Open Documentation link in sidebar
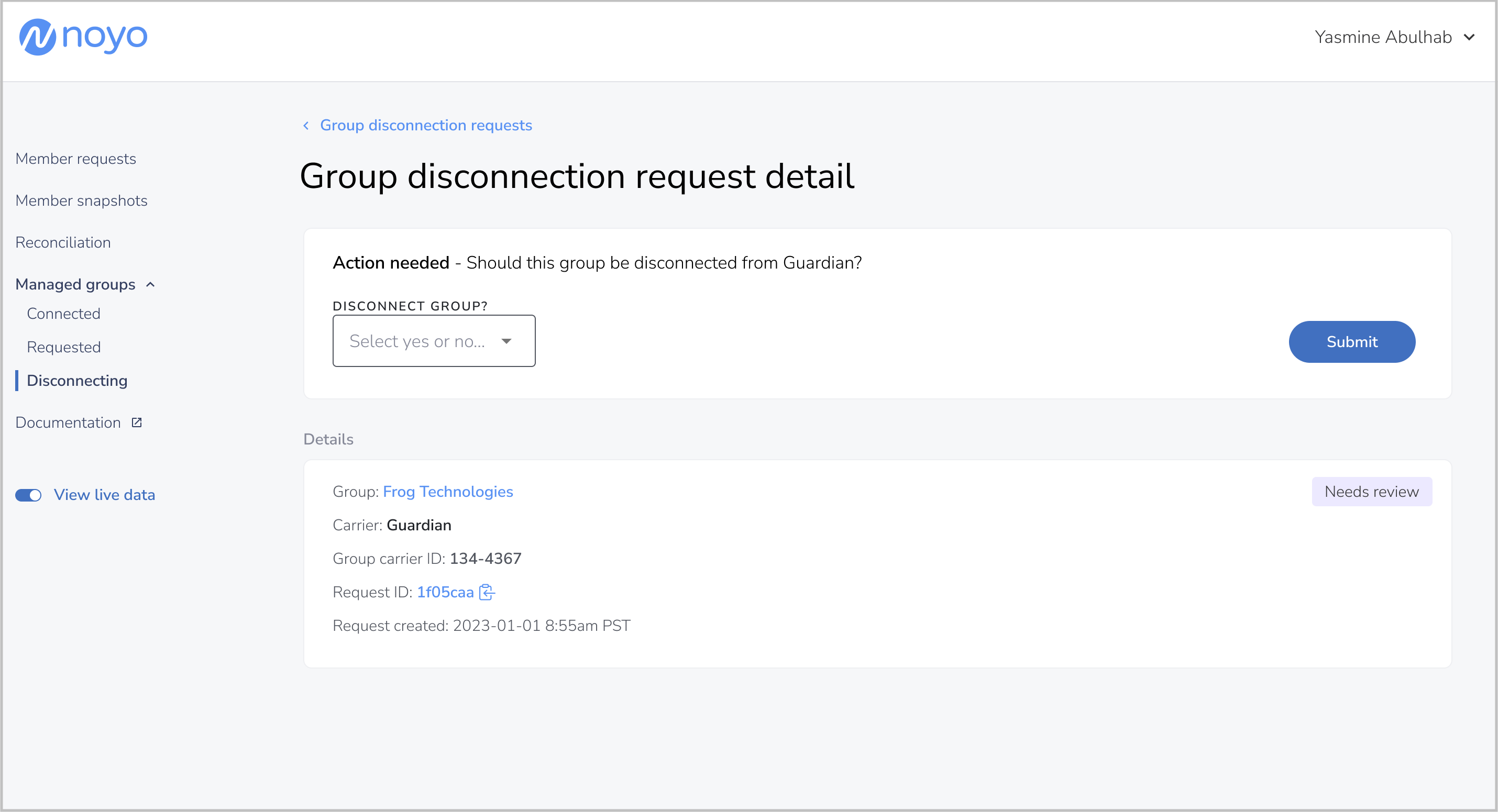1498x812 pixels. [x=68, y=422]
